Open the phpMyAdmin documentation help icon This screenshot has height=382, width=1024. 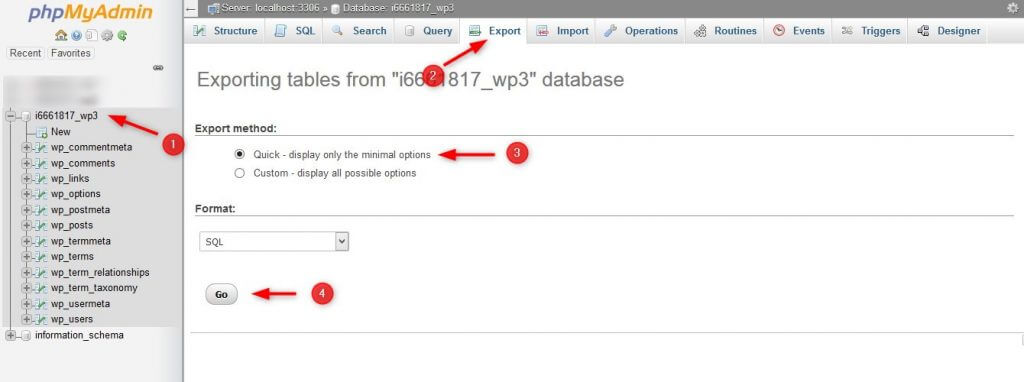pyautogui.click(x=76, y=35)
